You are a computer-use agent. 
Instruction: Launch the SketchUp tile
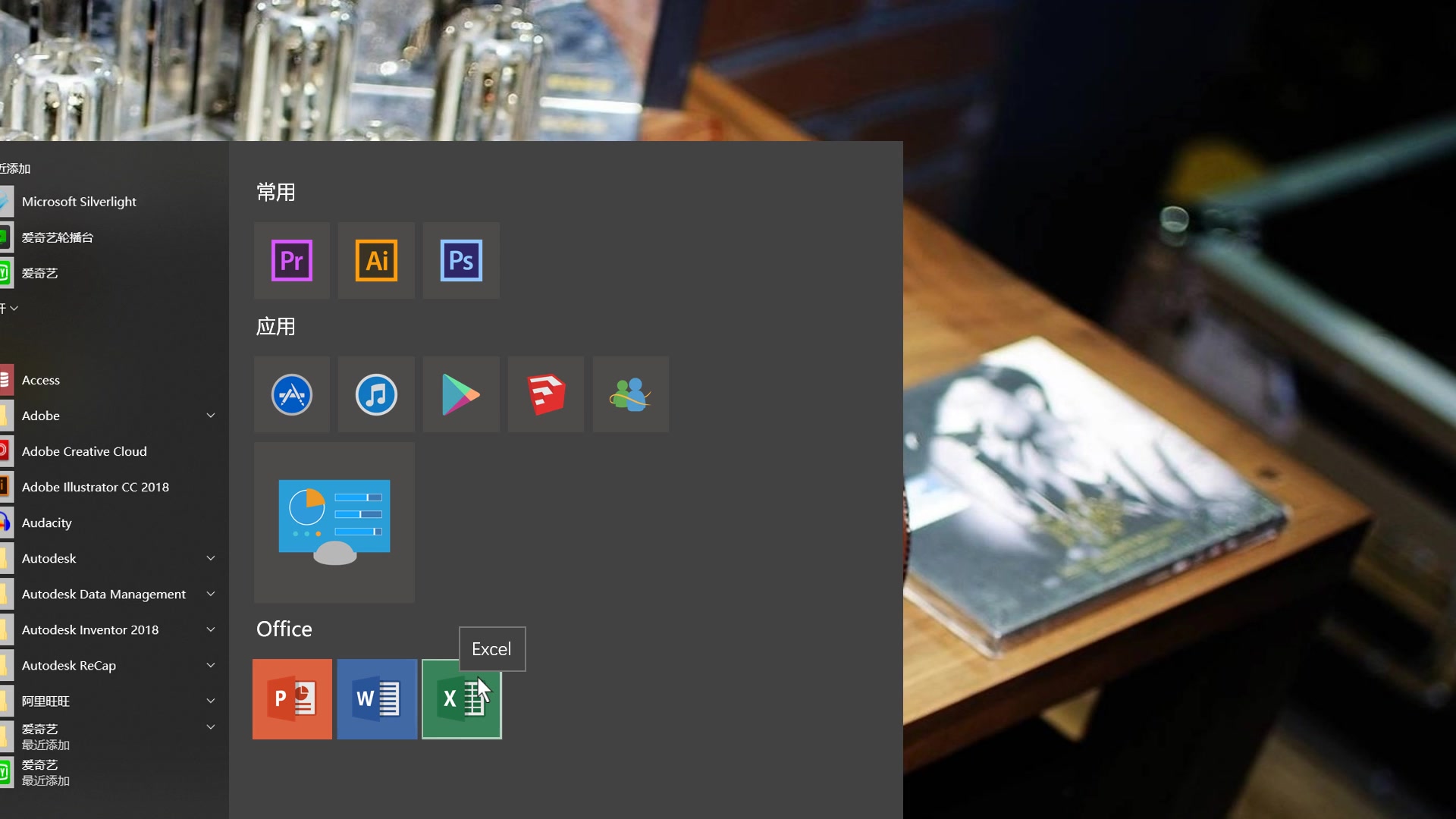click(546, 394)
